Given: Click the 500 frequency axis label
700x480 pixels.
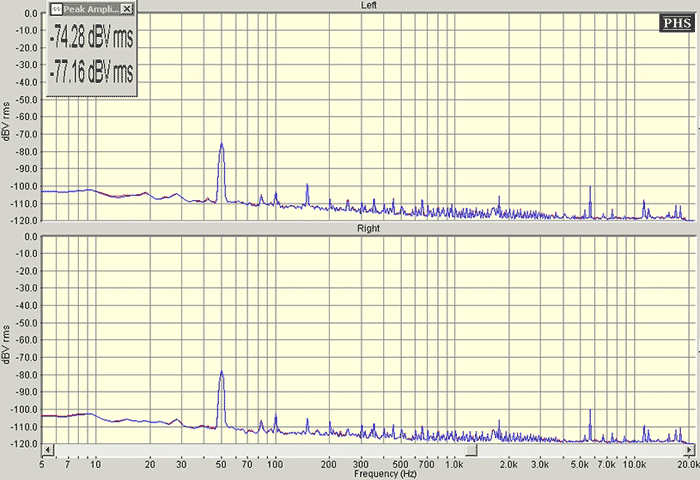Looking at the screenshot, I should pyautogui.click(x=400, y=464).
